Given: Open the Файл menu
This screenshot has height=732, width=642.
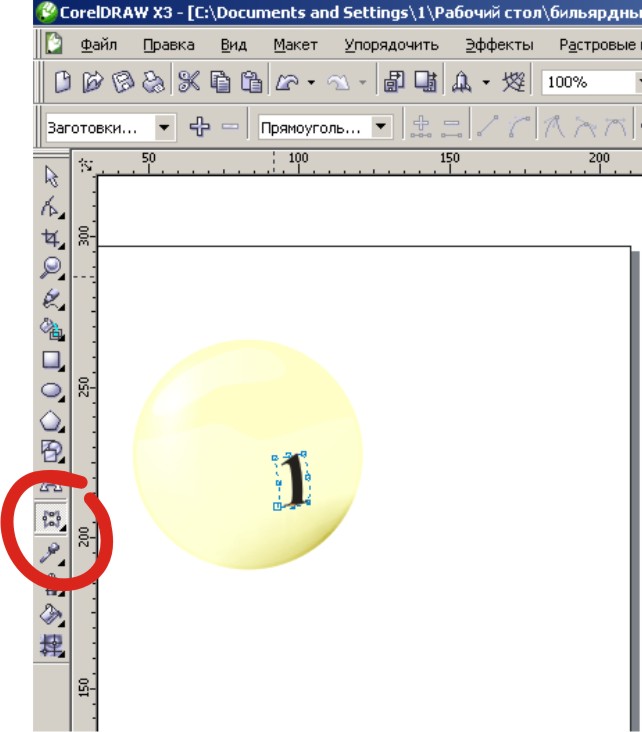Looking at the screenshot, I should pos(99,45).
